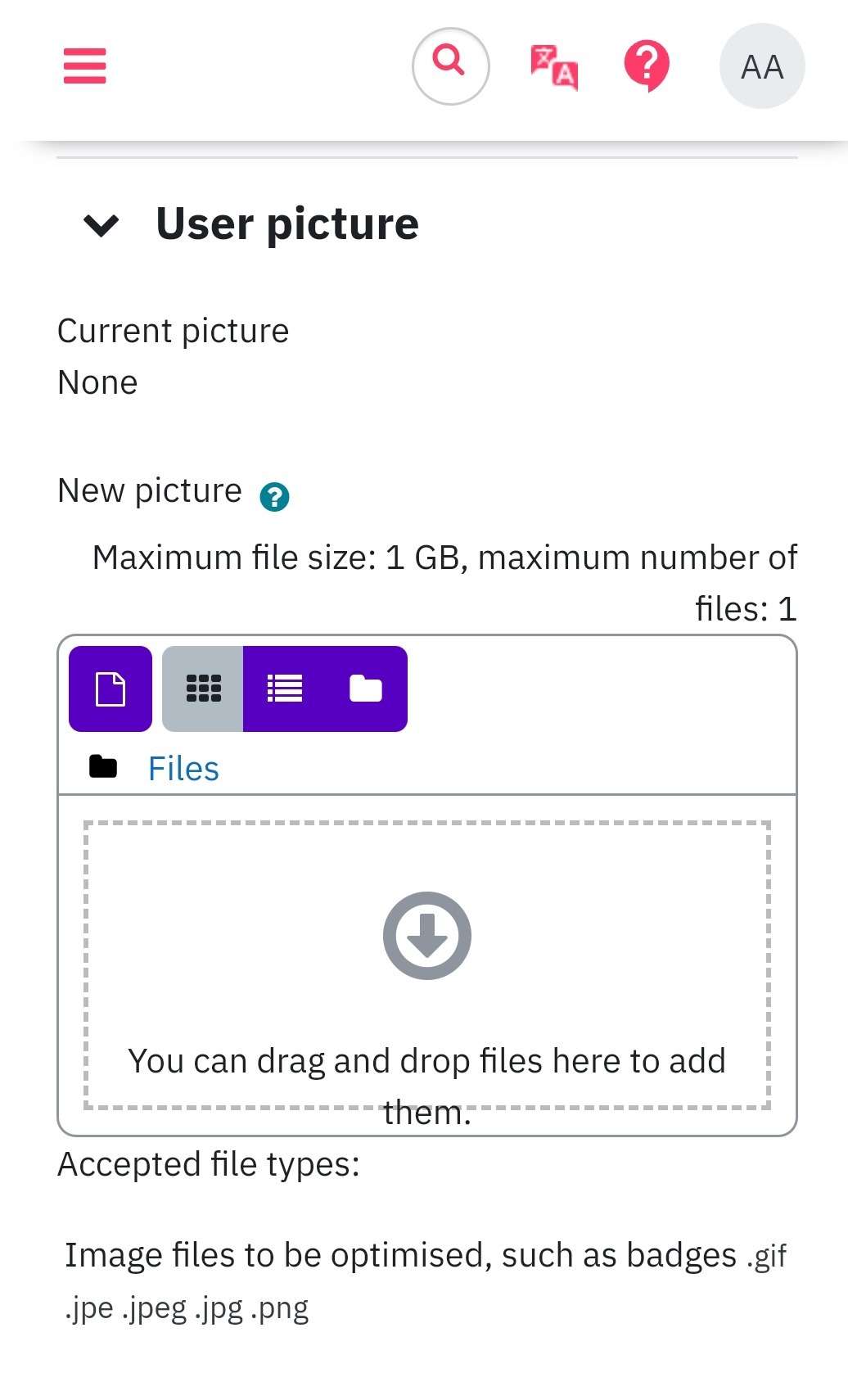Click the download arrow in drop zone

point(427,936)
